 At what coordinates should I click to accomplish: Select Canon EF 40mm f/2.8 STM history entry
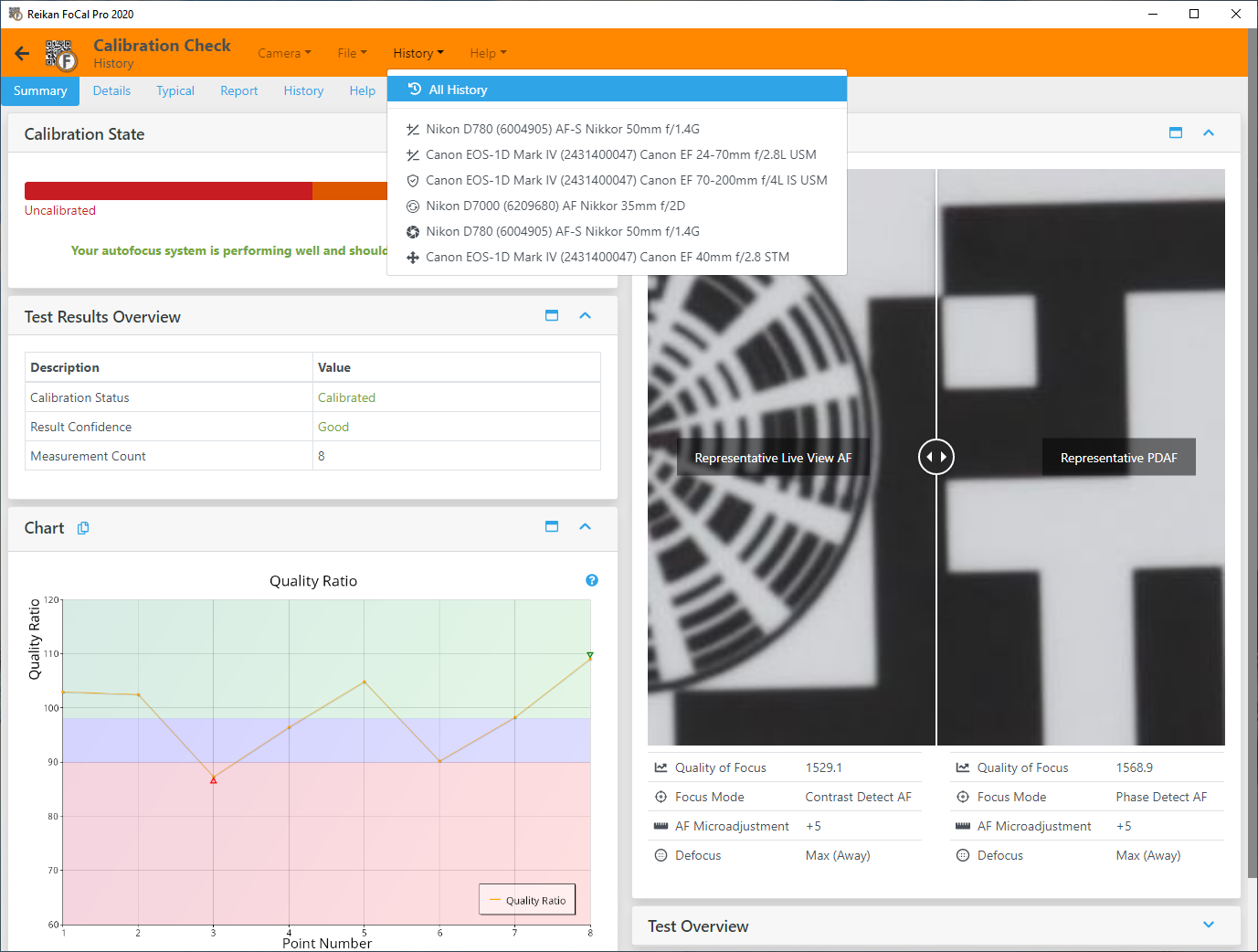tap(617, 258)
